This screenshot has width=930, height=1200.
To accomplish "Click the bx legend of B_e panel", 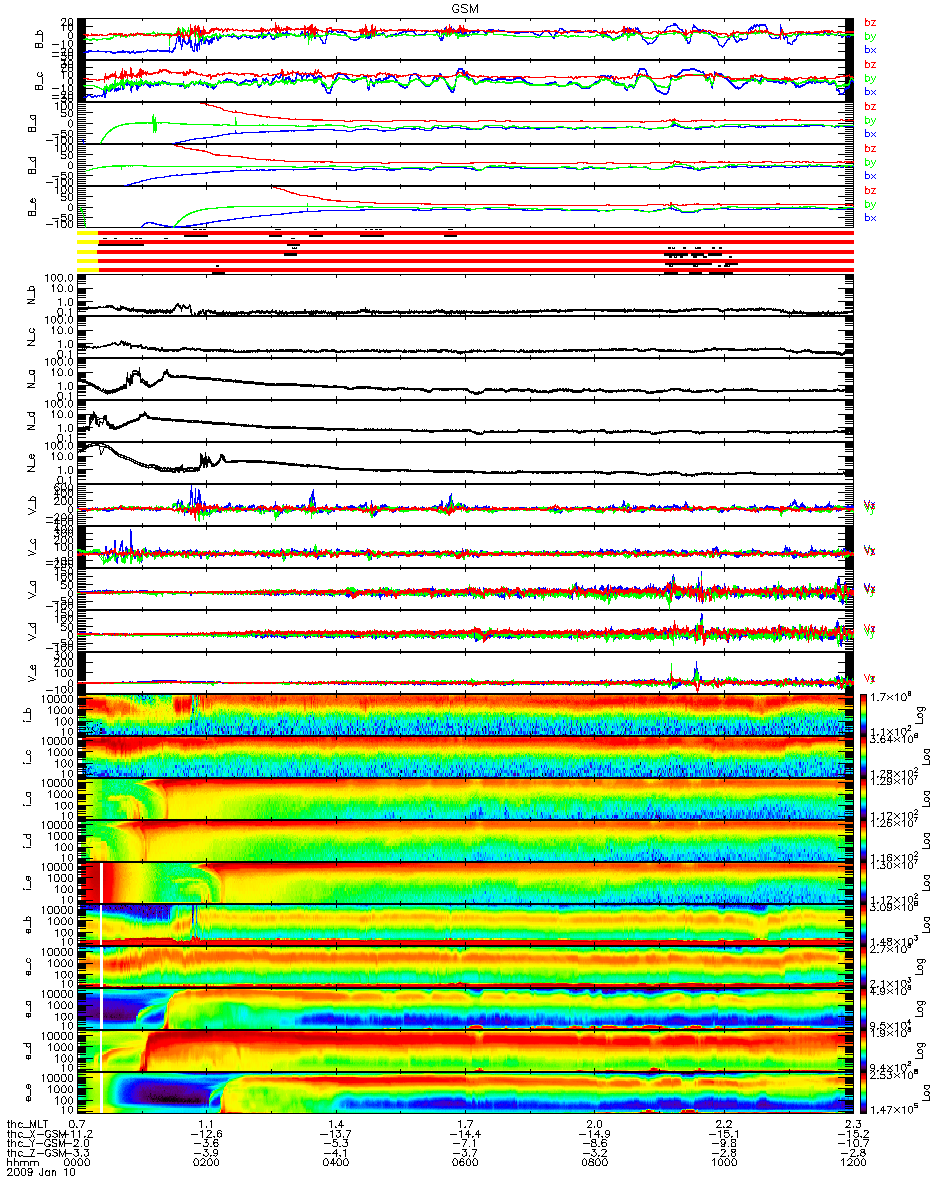I will (869, 218).
